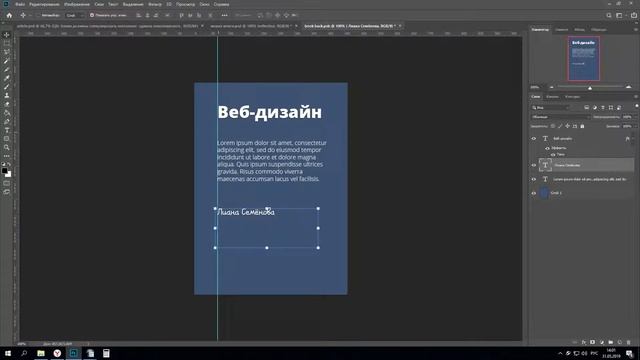Click the Слой 1 layer thumbnail
The height and width of the screenshot is (360, 640).
point(544,193)
